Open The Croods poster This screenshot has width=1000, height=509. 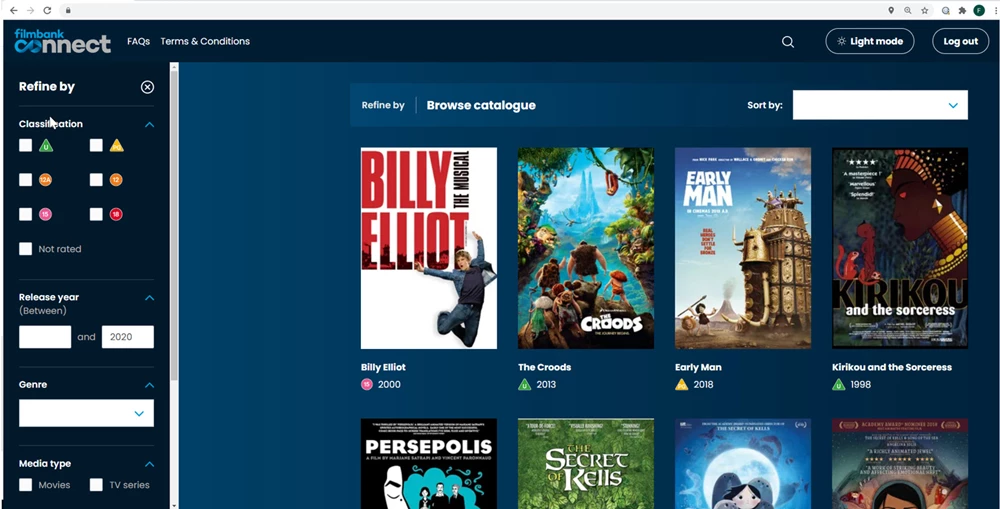(585, 248)
